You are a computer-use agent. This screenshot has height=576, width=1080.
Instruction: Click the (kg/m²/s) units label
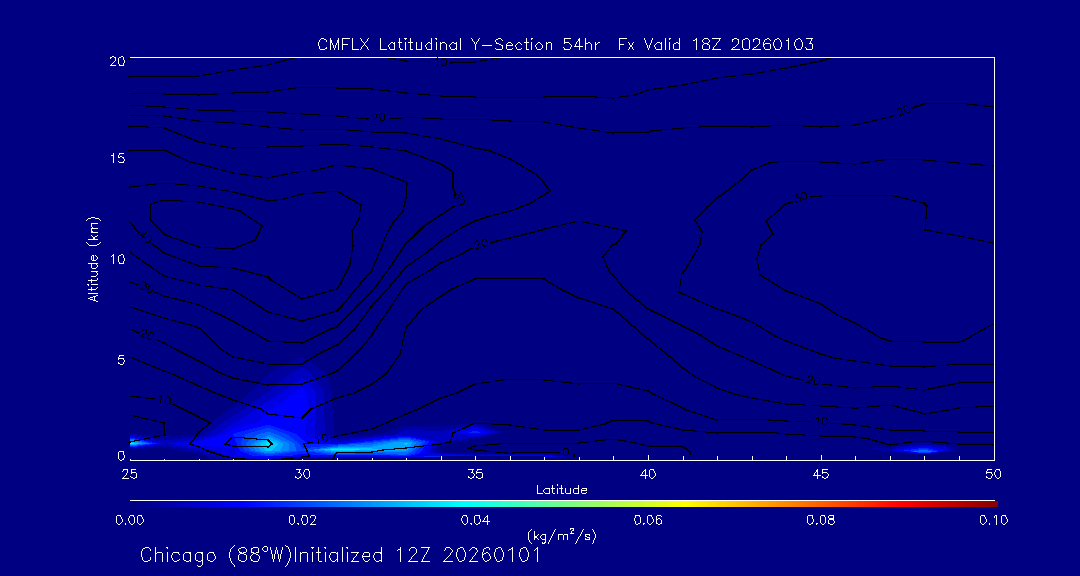click(561, 535)
